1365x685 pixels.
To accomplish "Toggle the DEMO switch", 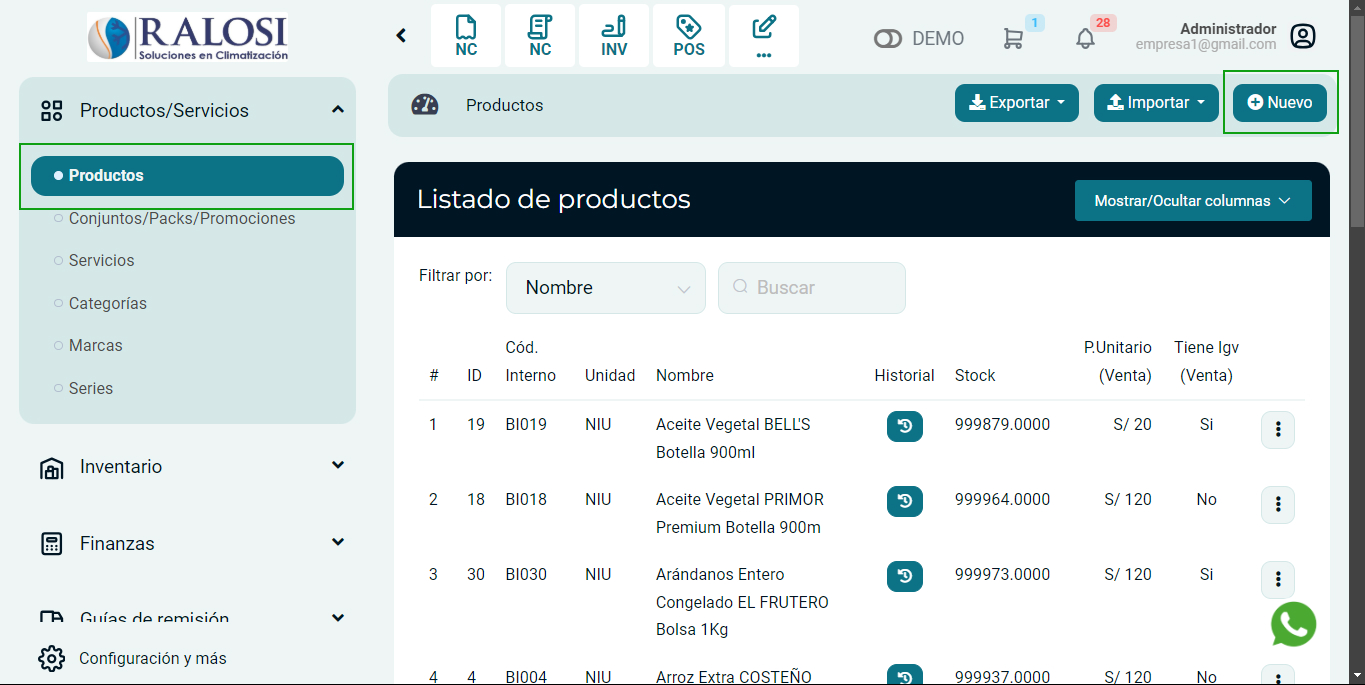I will pyautogui.click(x=887, y=39).
